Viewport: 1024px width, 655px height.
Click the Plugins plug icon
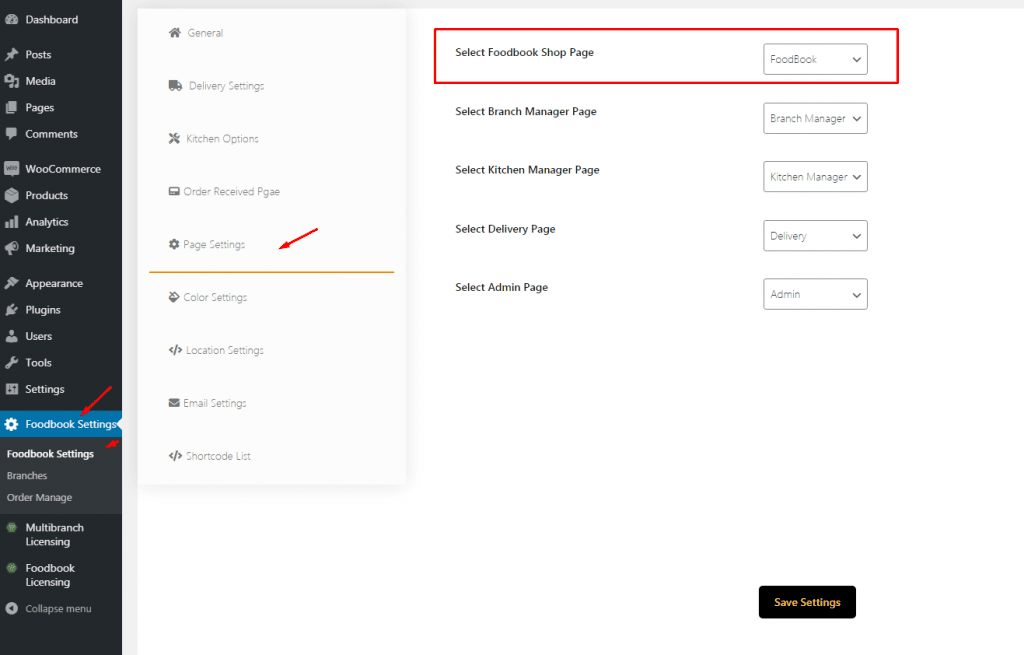(12, 310)
